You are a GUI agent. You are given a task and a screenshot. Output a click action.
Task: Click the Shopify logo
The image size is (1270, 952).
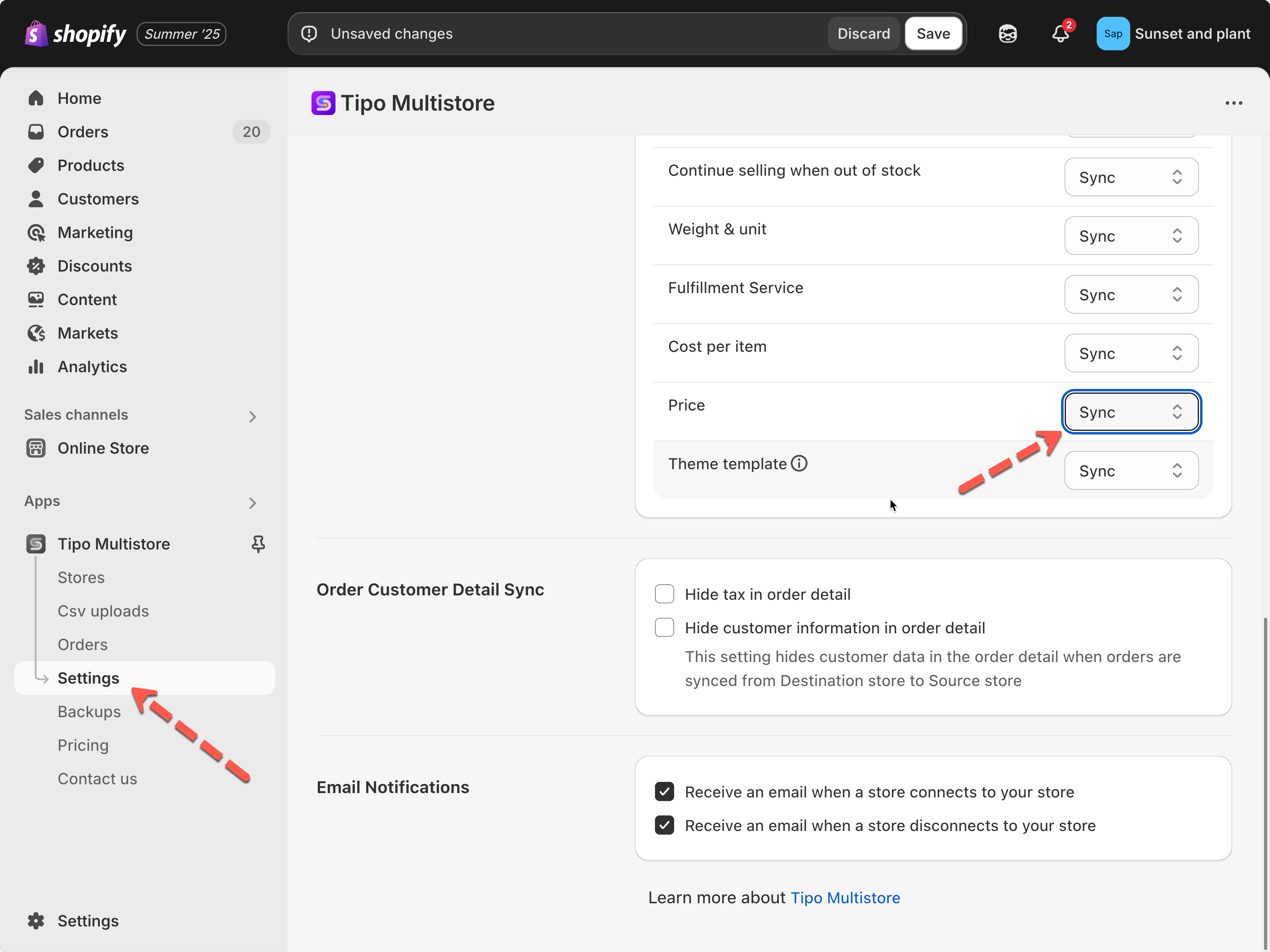(x=75, y=34)
